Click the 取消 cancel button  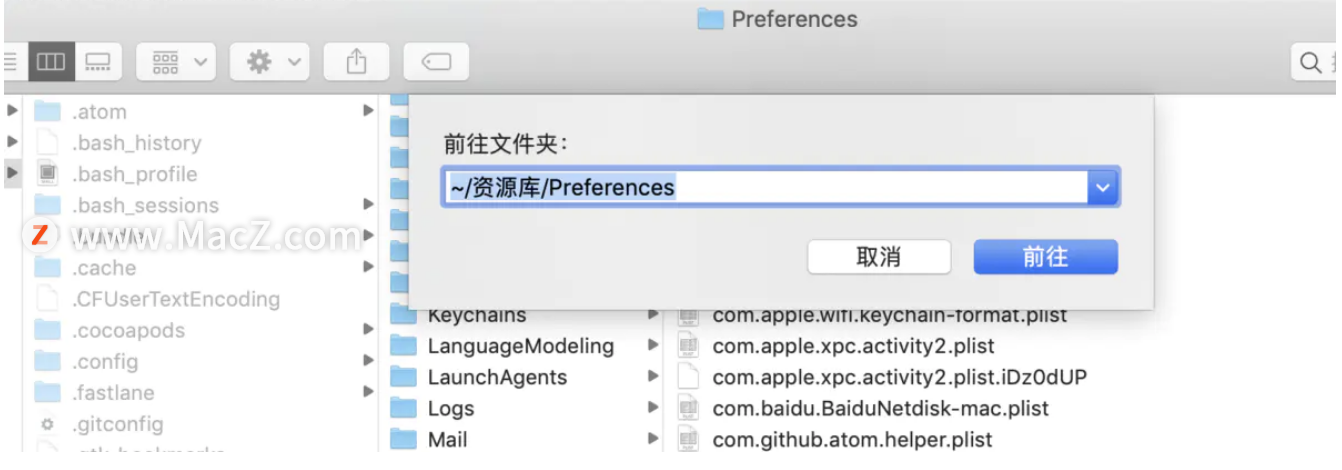[879, 257]
